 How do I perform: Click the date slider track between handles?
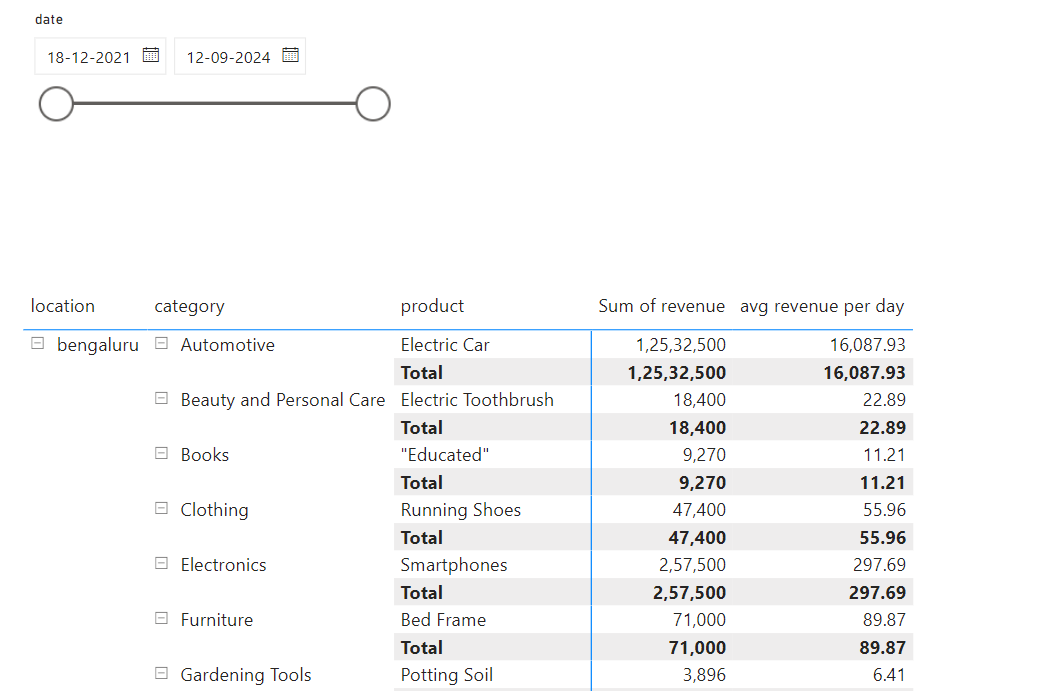(x=214, y=104)
